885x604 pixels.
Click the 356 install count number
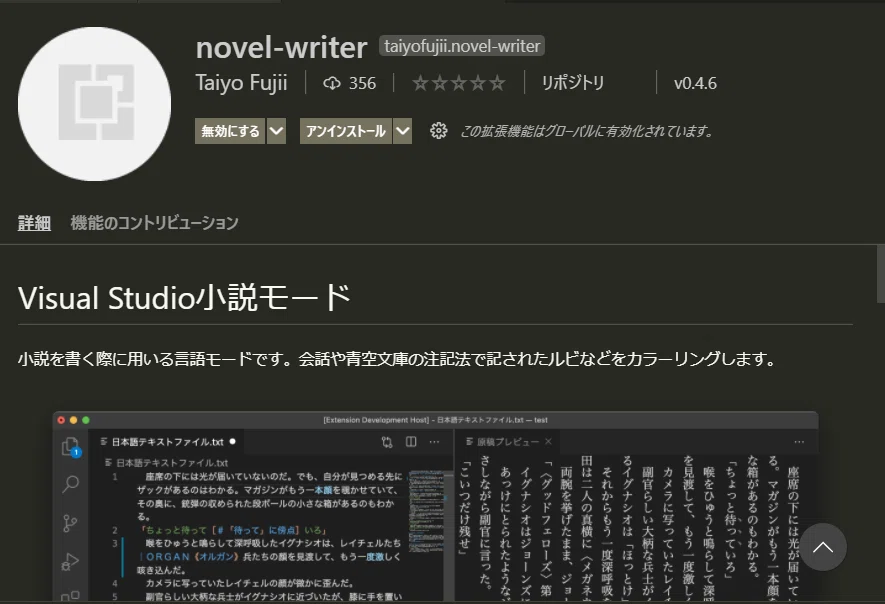click(x=362, y=84)
